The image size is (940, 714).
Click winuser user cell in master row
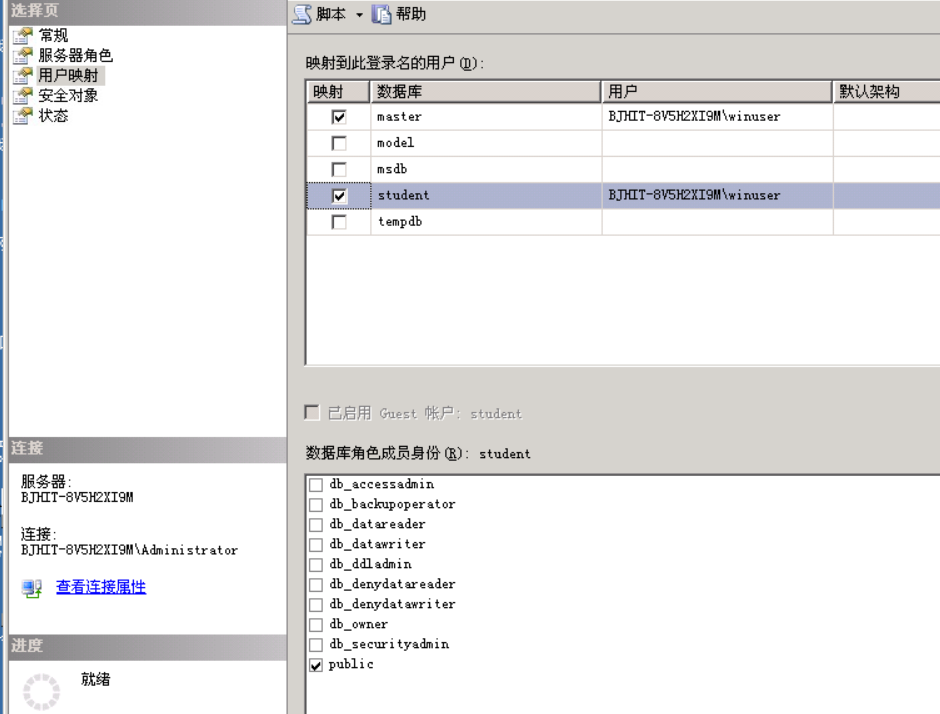tap(718, 117)
